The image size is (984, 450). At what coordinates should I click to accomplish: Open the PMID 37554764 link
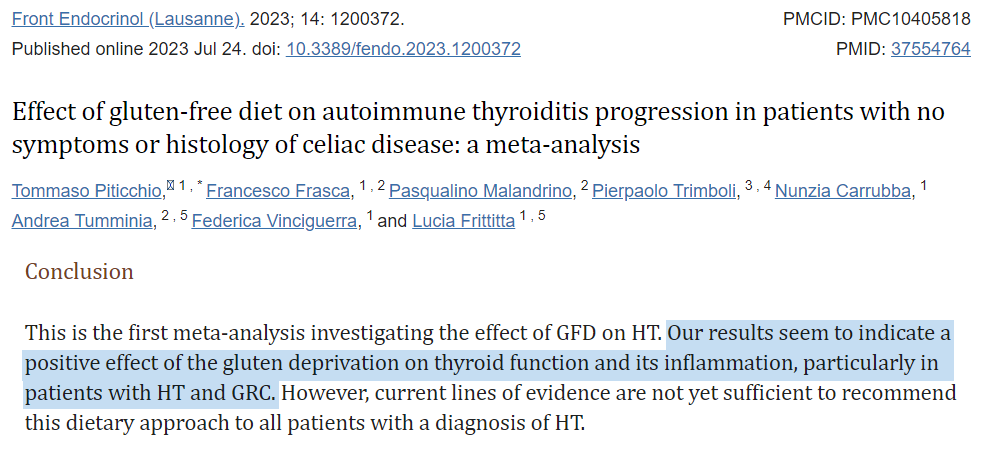pyautogui.click(x=930, y=48)
